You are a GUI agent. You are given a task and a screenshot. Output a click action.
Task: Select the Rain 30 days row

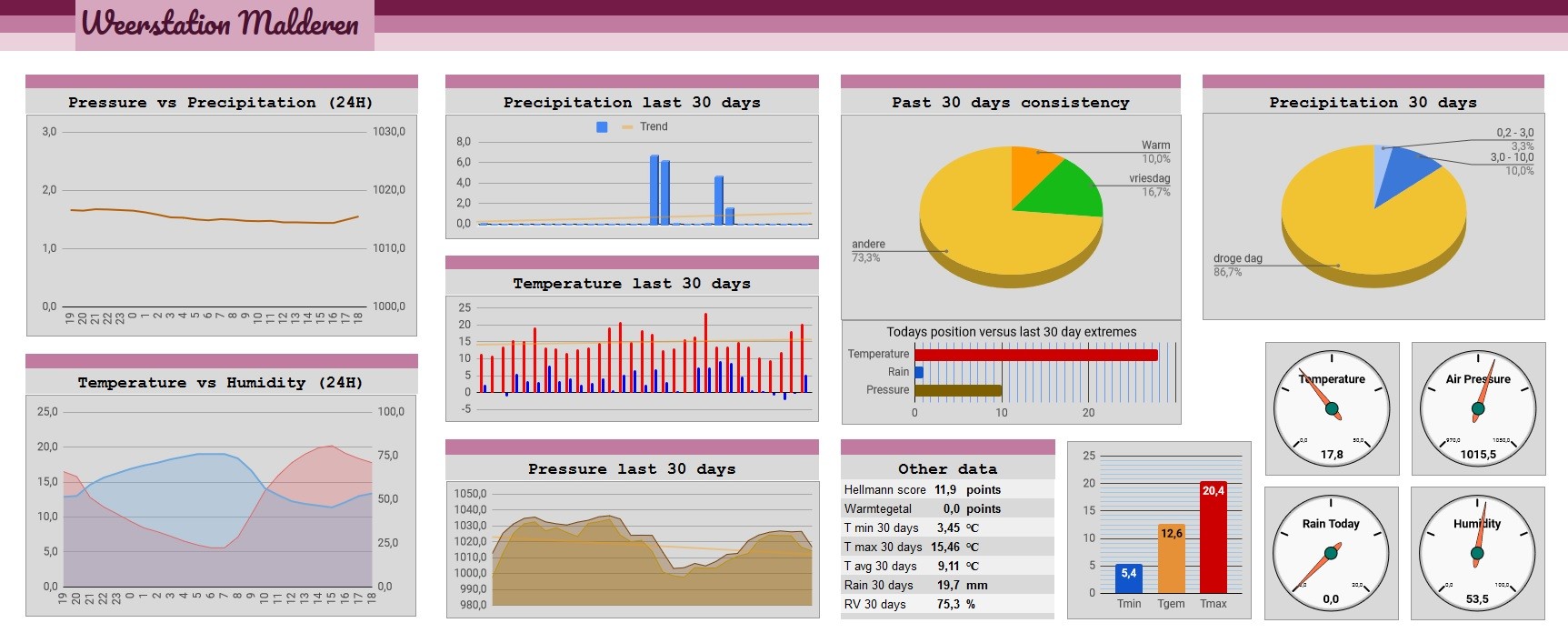click(947, 585)
